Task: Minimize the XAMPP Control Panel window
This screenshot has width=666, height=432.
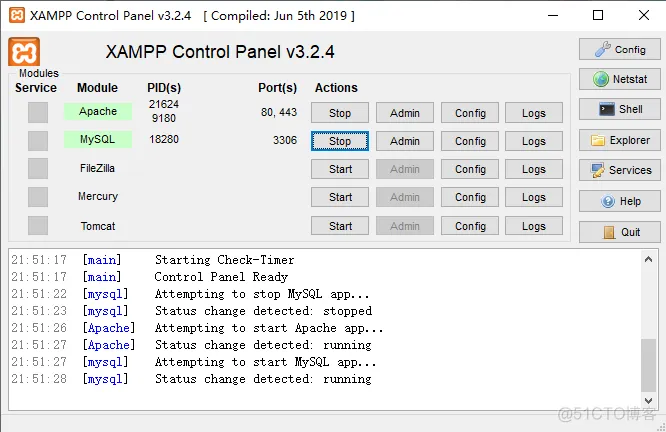Action: coord(553,15)
